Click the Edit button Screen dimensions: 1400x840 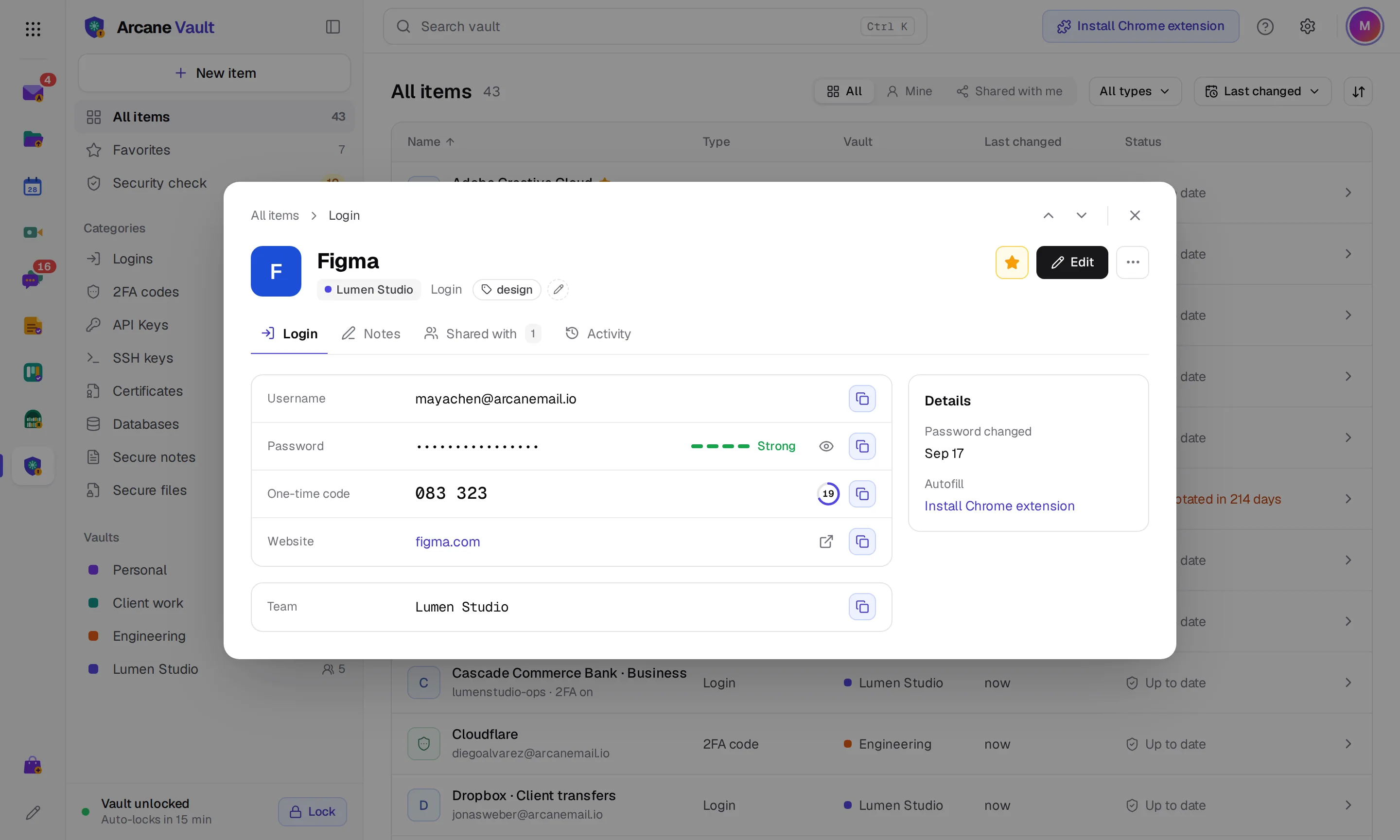1072,262
